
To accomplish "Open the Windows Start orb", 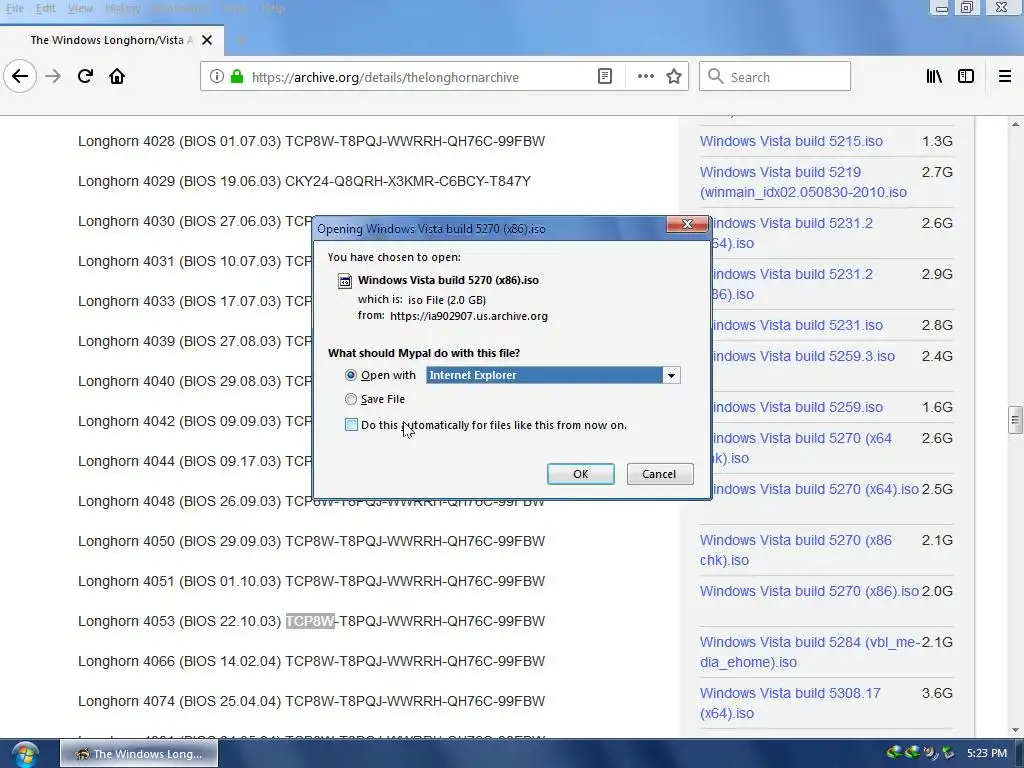I will [24, 754].
